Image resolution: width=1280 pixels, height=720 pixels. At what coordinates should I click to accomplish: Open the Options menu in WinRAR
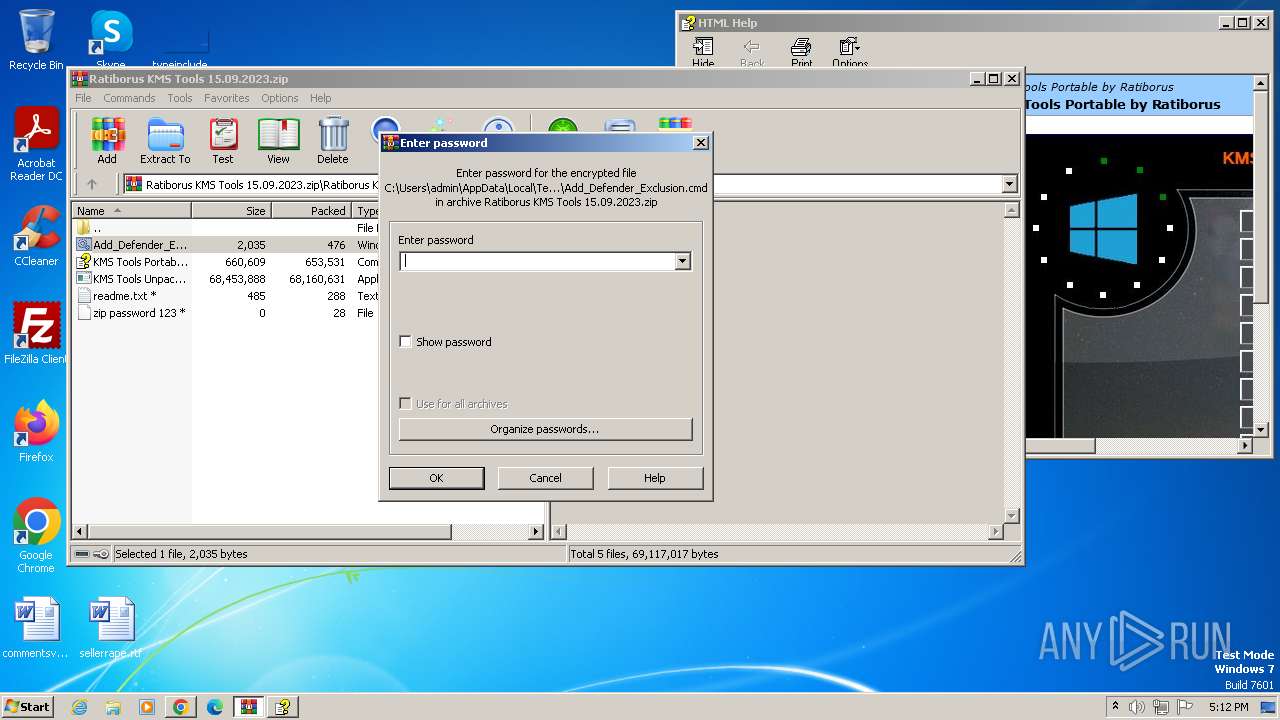coord(280,98)
